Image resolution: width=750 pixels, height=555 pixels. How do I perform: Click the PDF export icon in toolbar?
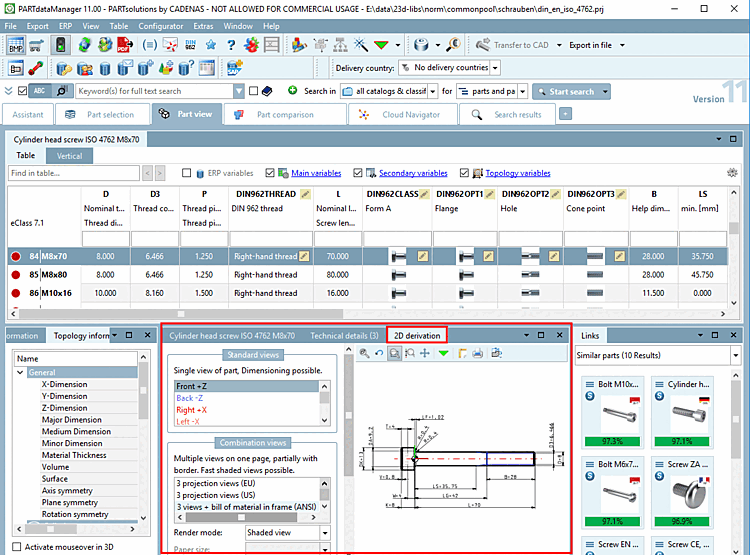124,45
